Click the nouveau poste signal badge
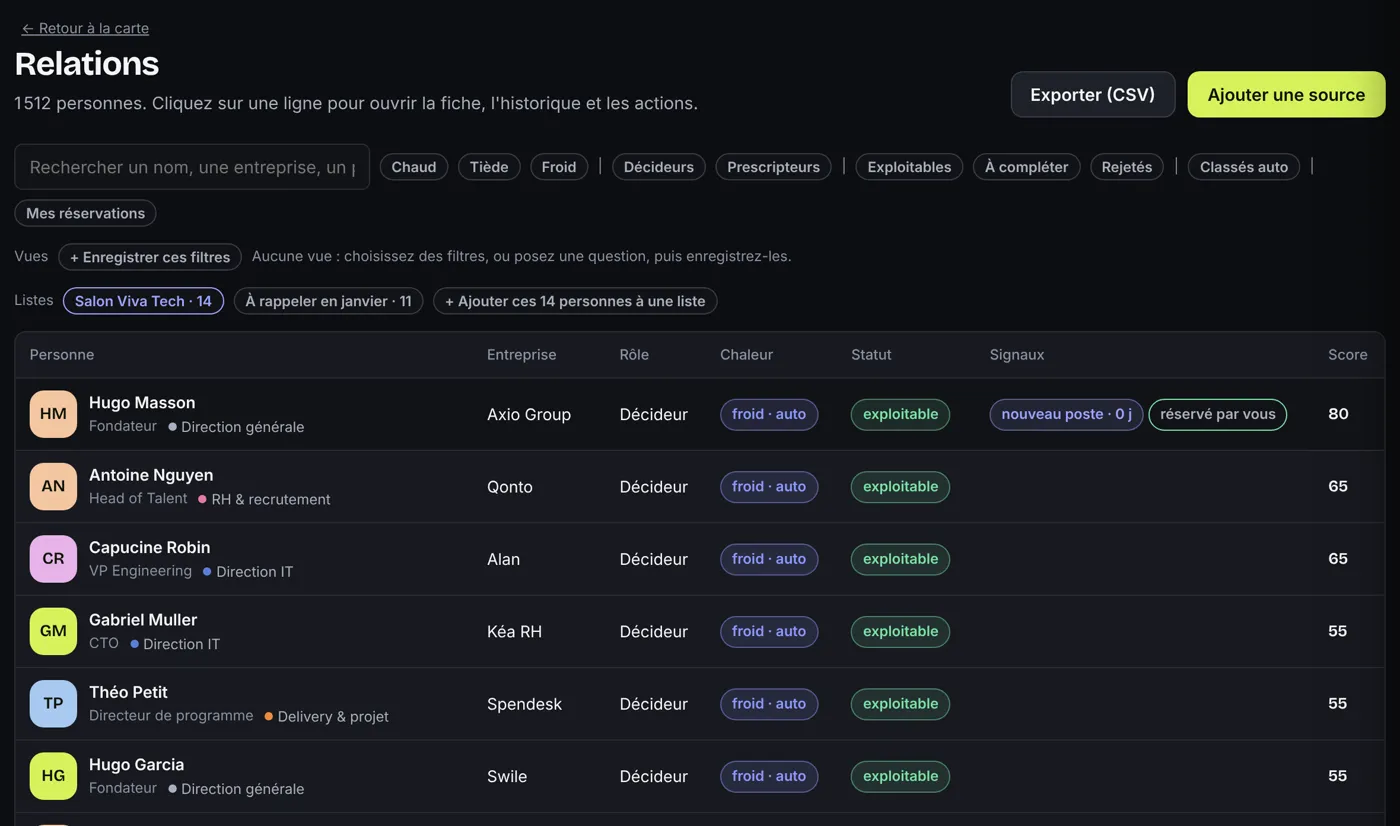 pyautogui.click(x=1066, y=414)
